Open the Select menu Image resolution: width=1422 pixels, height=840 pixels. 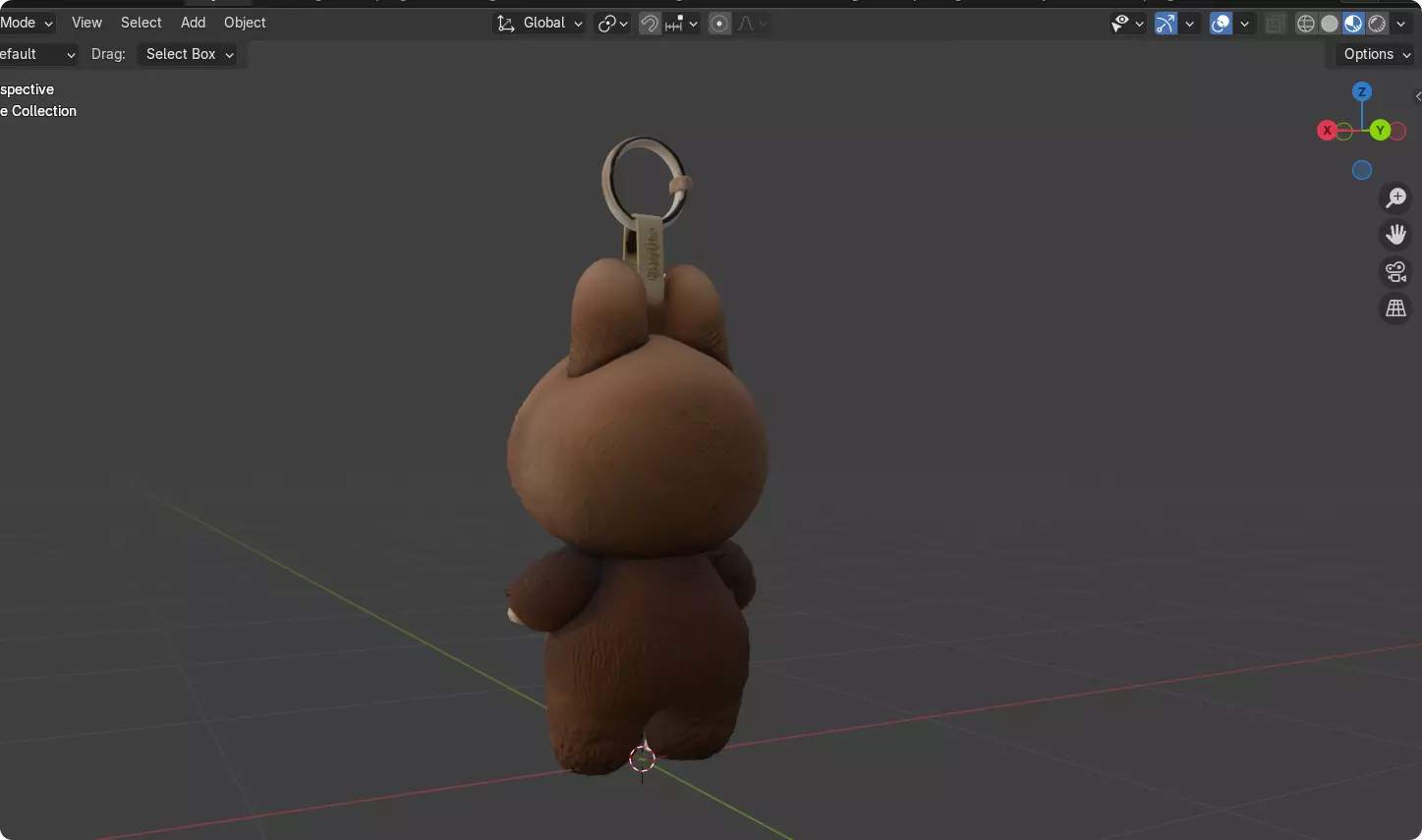click(141, 23)
